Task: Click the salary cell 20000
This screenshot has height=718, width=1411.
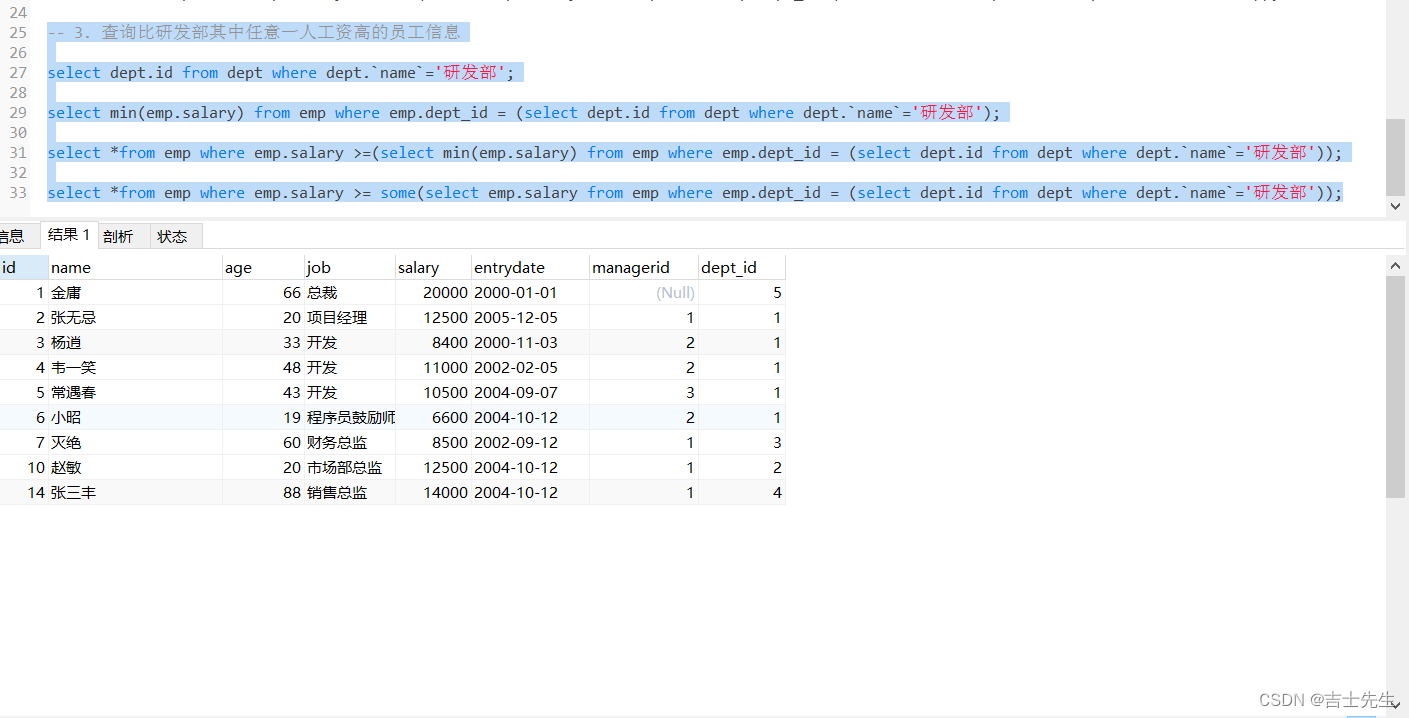Action: pyautogui.click(x=432, y=293)
